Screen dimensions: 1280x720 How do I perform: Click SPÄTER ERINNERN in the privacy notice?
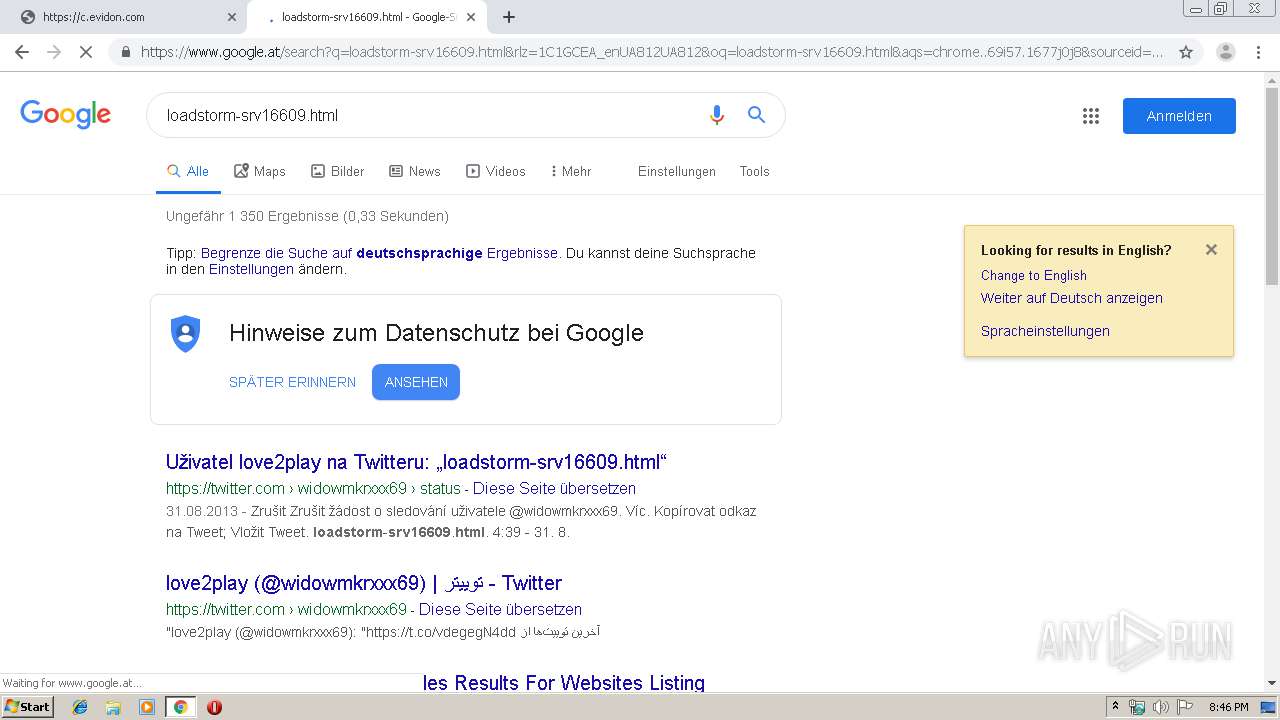tap(292, 382)
